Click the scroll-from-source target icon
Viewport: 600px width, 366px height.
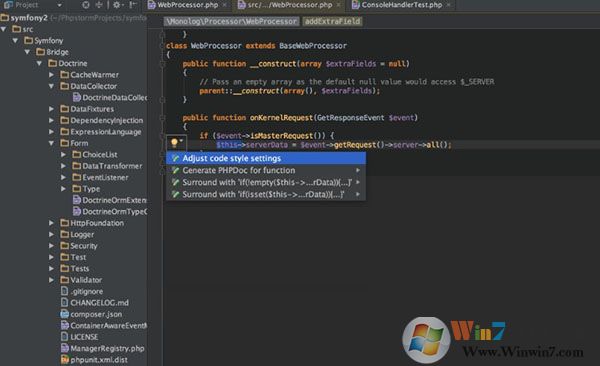(x=86, y=5)
